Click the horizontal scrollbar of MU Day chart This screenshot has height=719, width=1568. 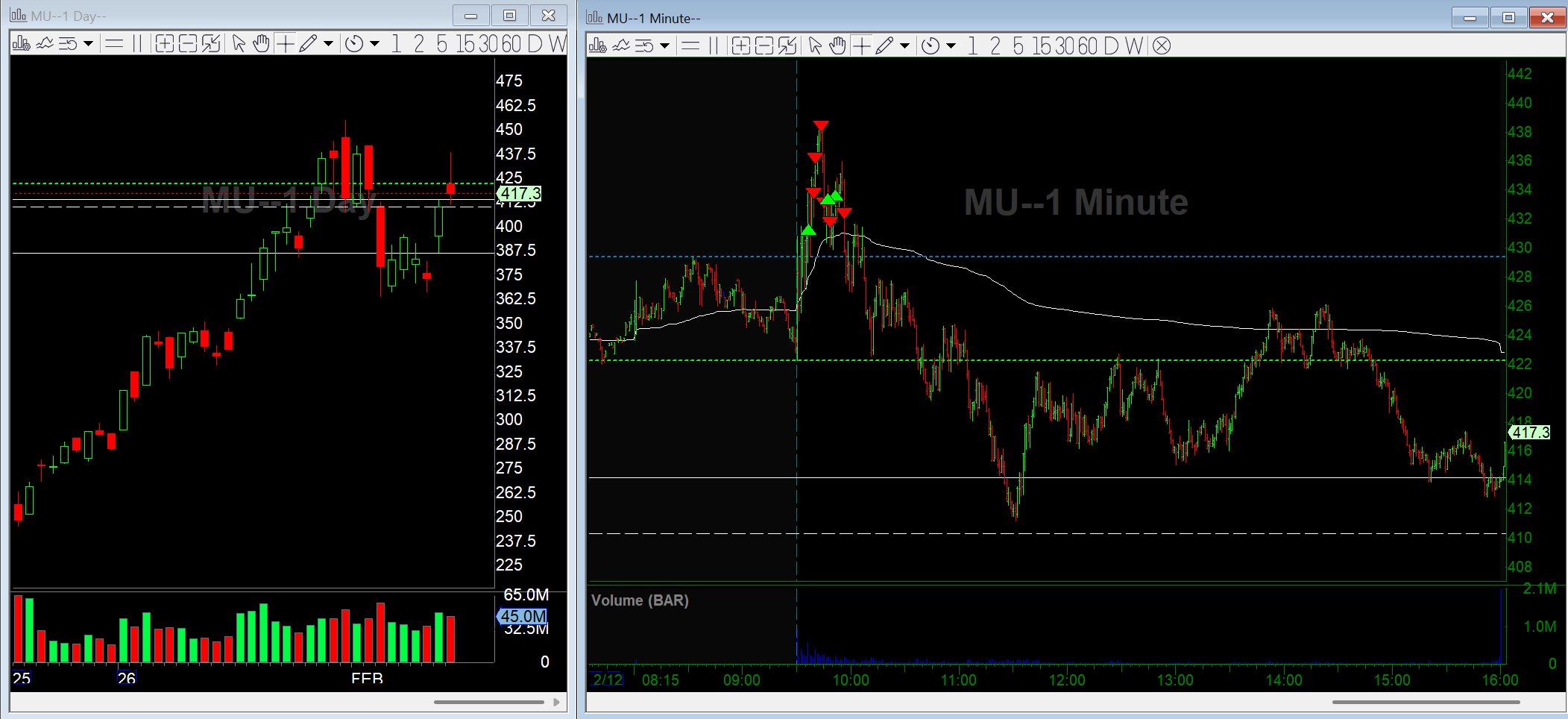489,702
